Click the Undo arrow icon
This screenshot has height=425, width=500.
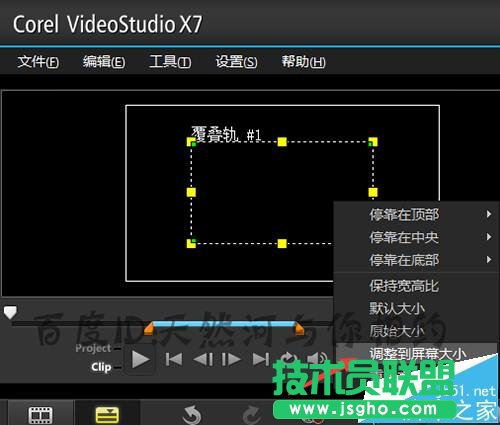tap(192, 415)
